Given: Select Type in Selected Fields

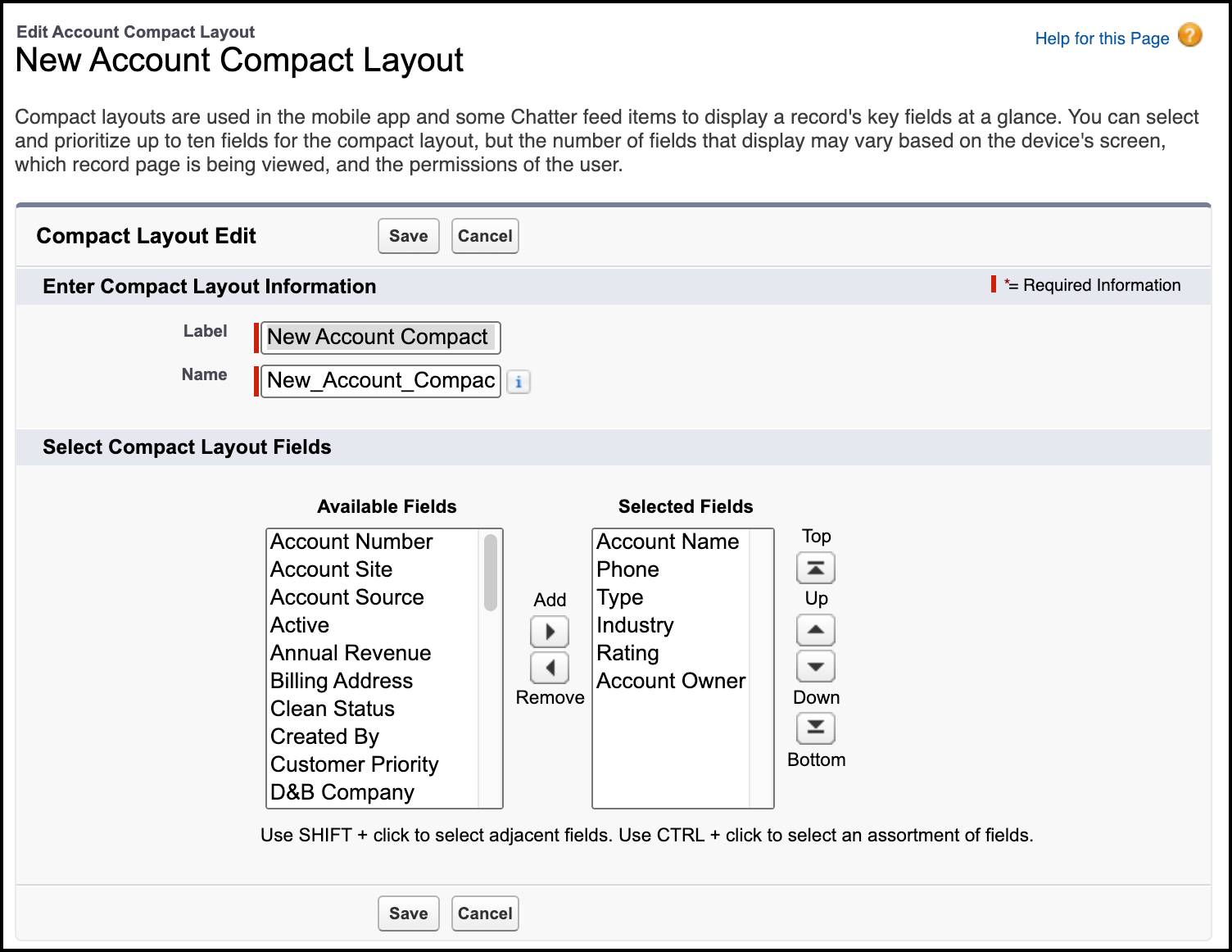Looking at the screenshot, I should click(x=671, y=597).
